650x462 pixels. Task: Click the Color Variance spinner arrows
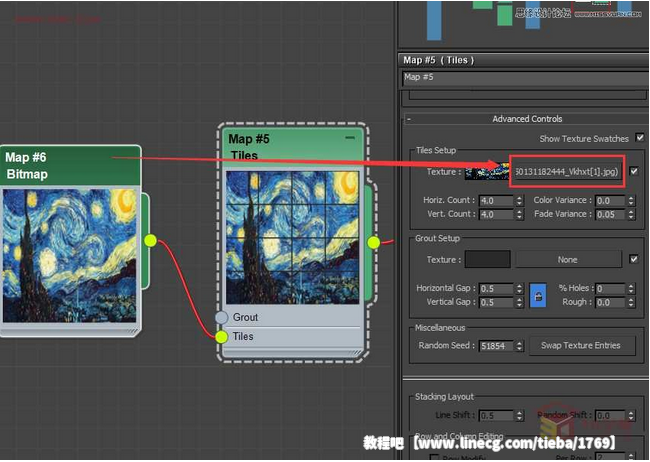tap(631, 201)
